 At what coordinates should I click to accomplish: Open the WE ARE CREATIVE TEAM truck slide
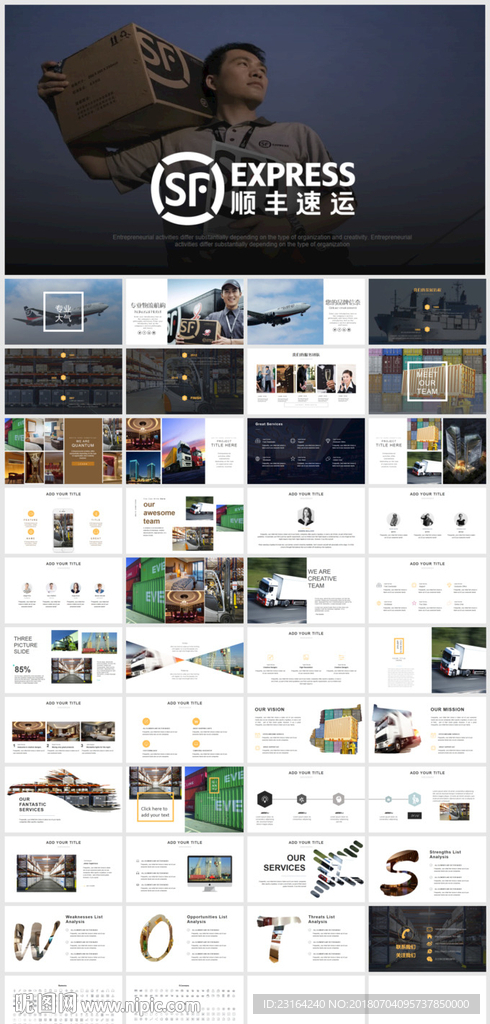[x=306, y=590]
